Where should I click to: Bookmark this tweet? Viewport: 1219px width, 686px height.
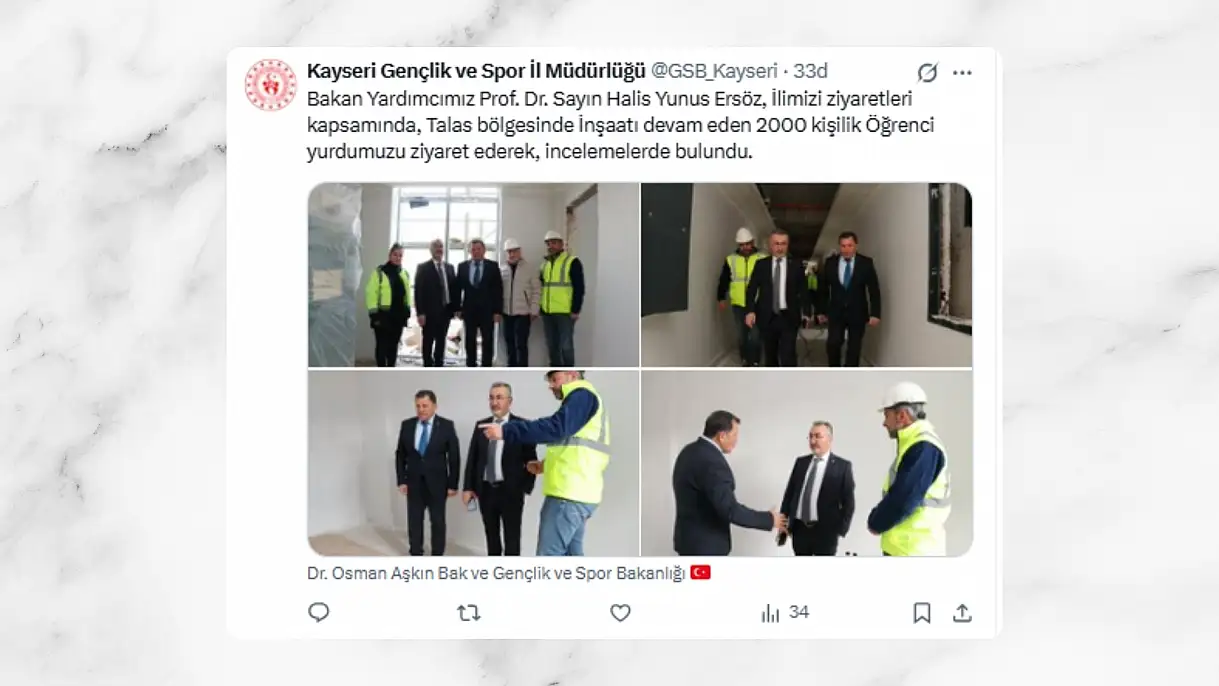tap(922, 613)
